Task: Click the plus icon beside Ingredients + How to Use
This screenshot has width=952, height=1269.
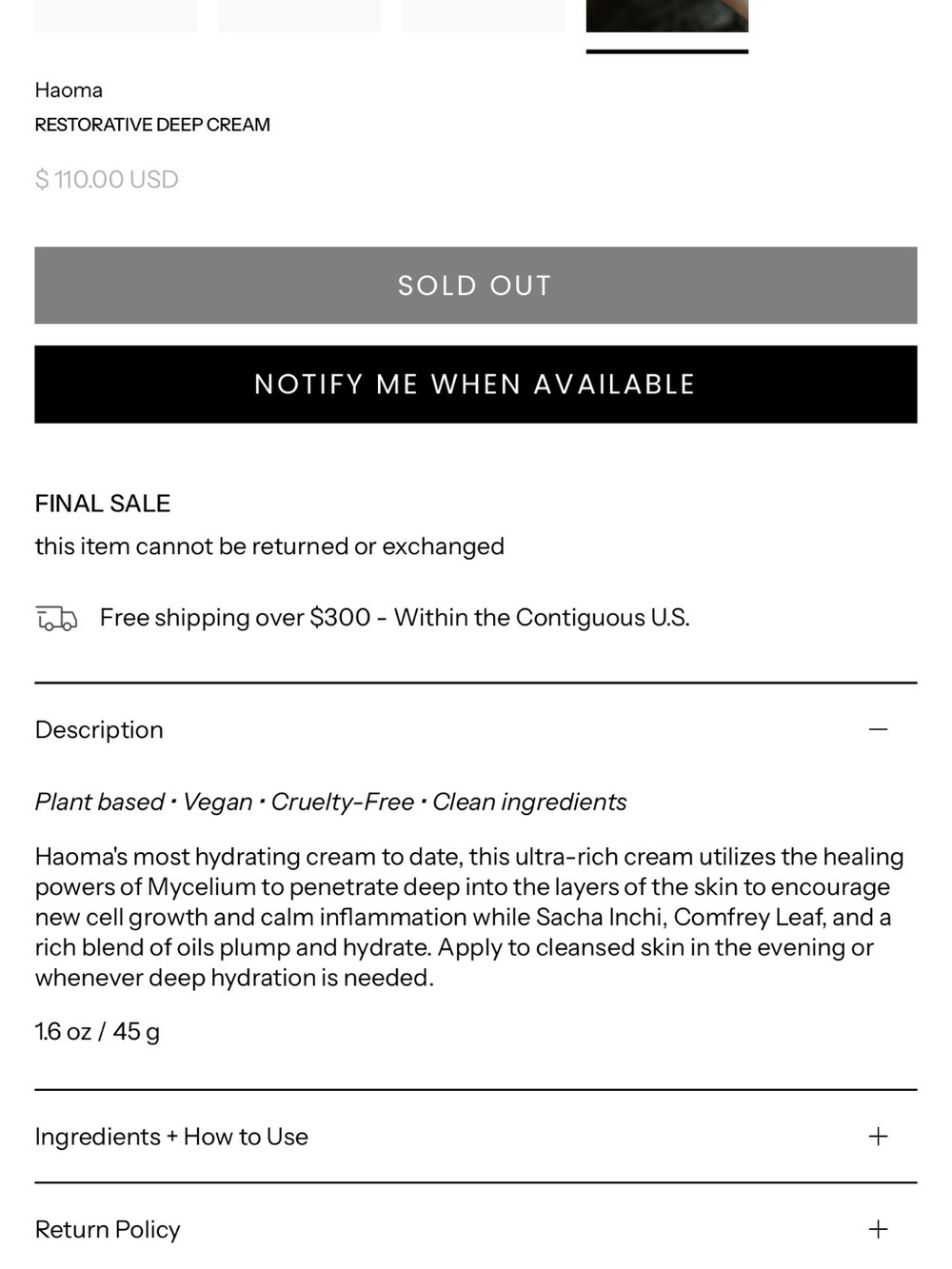Action: (x=878, y=1137)
